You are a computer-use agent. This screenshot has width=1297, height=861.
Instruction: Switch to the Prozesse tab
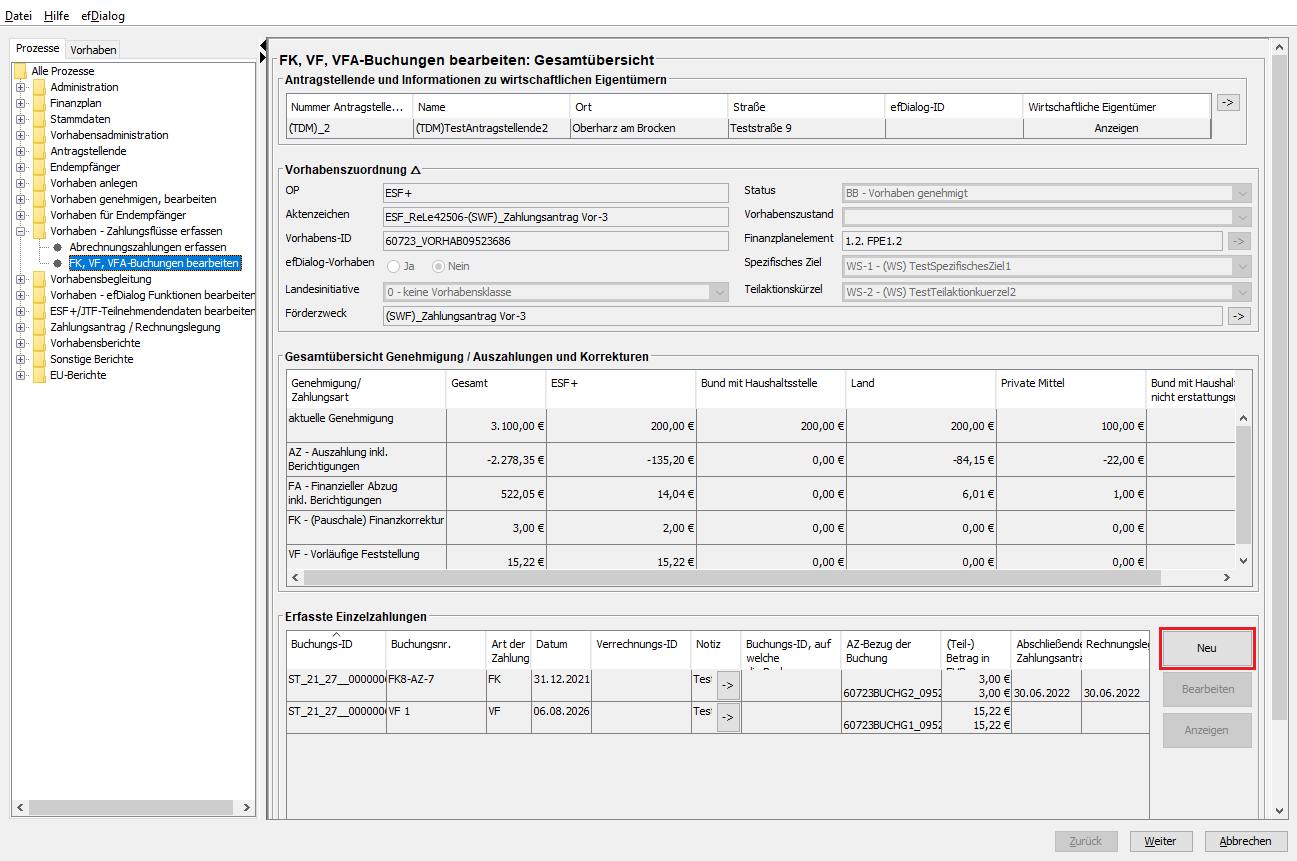37,49
